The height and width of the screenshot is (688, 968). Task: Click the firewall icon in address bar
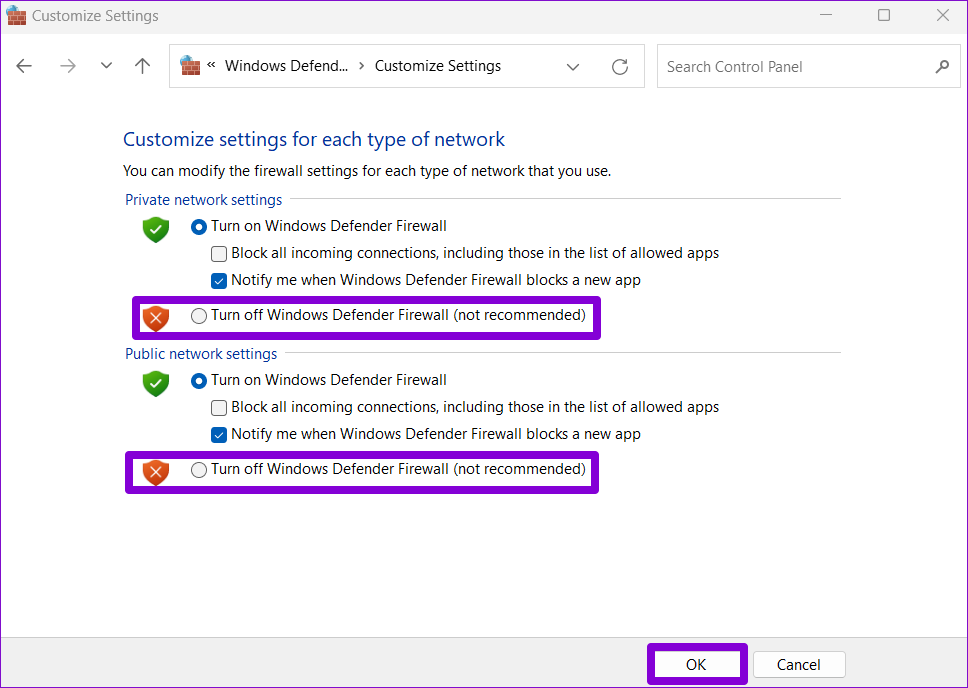pyautogui.click(x=190, y=65)
